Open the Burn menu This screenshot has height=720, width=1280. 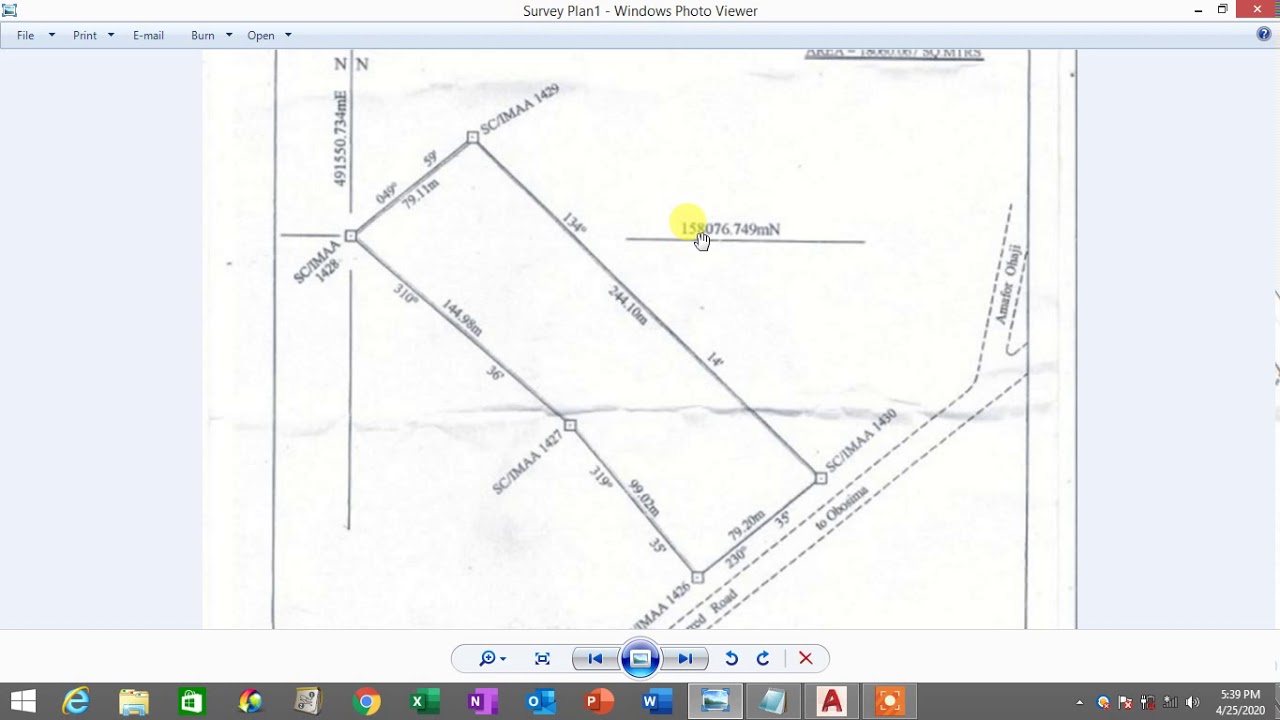coord(203,35)
